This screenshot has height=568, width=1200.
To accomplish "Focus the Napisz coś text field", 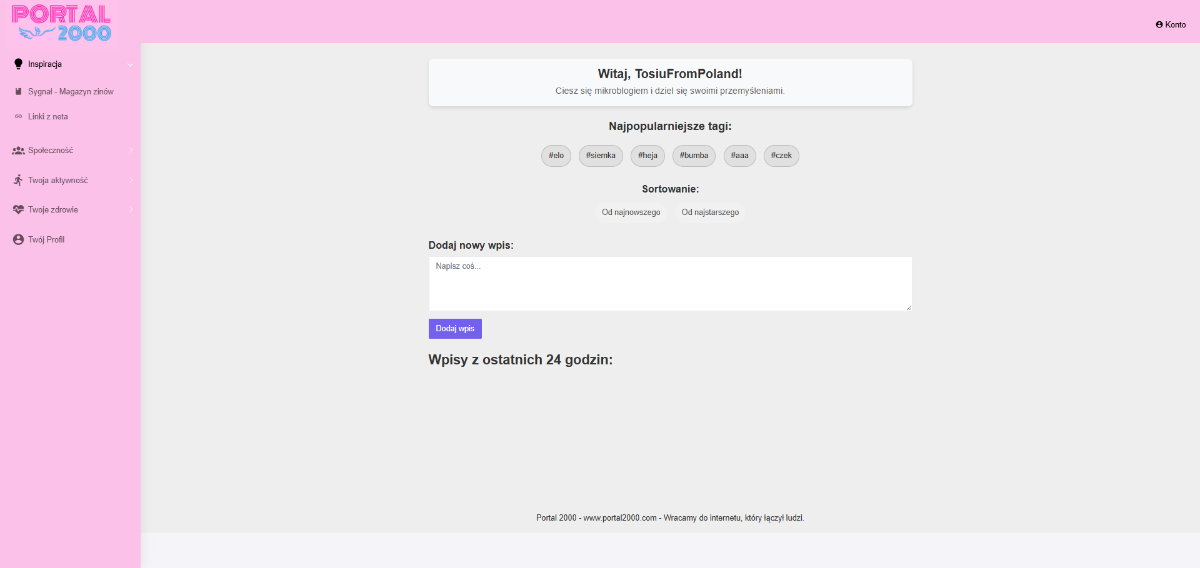I will 670,283.
